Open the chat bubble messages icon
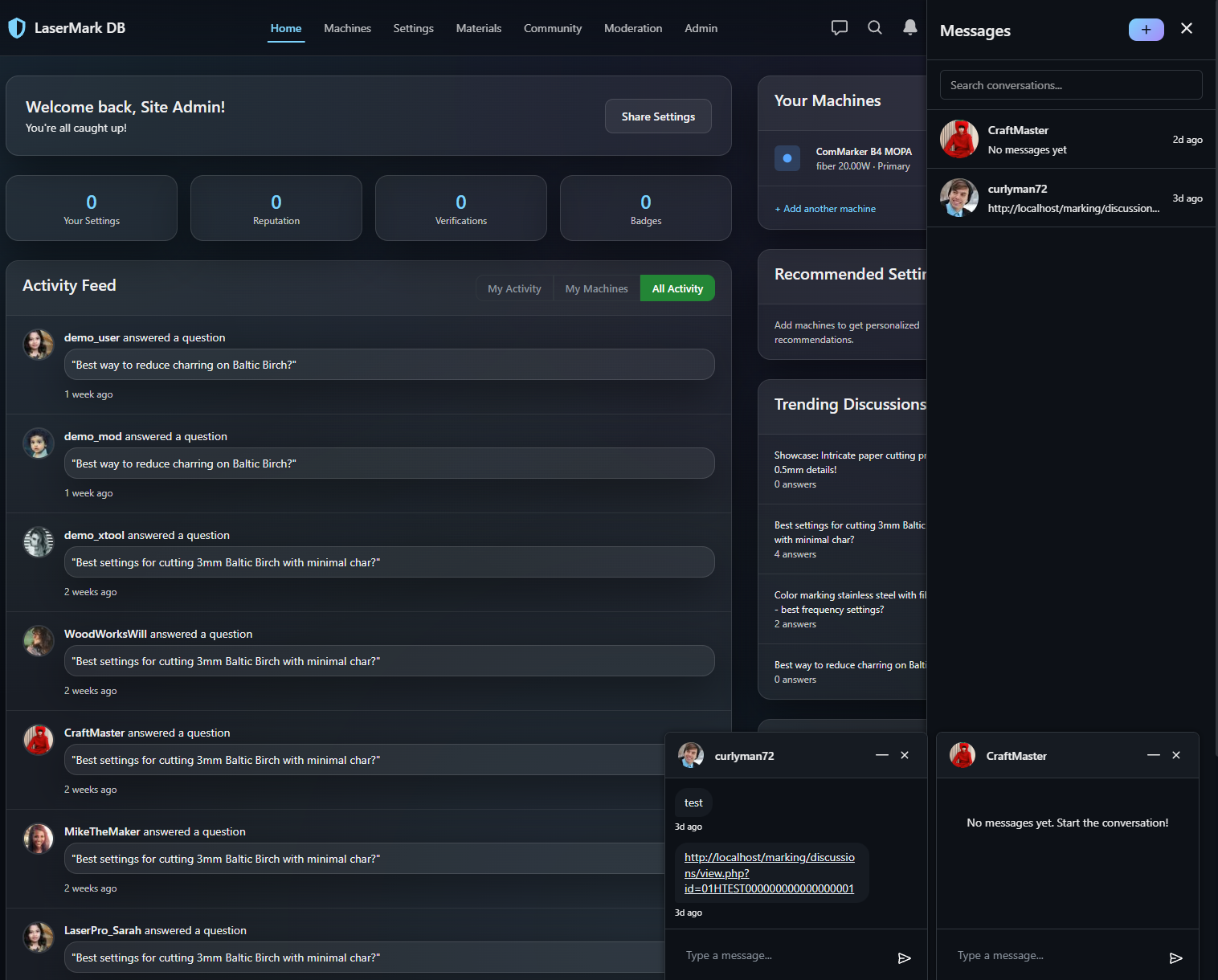The width and height of the screenshot is (1218, 980). click(x=839, y=27)
